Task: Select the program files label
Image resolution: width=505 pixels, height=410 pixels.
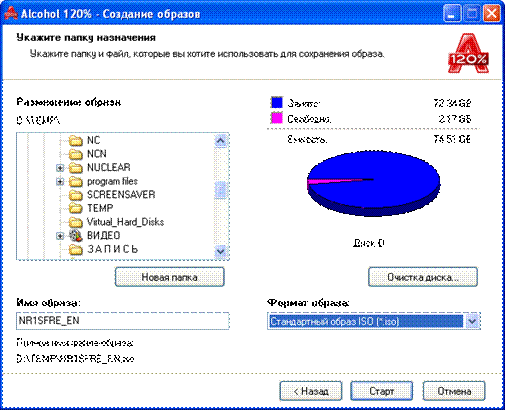Action: click(112, 181)
